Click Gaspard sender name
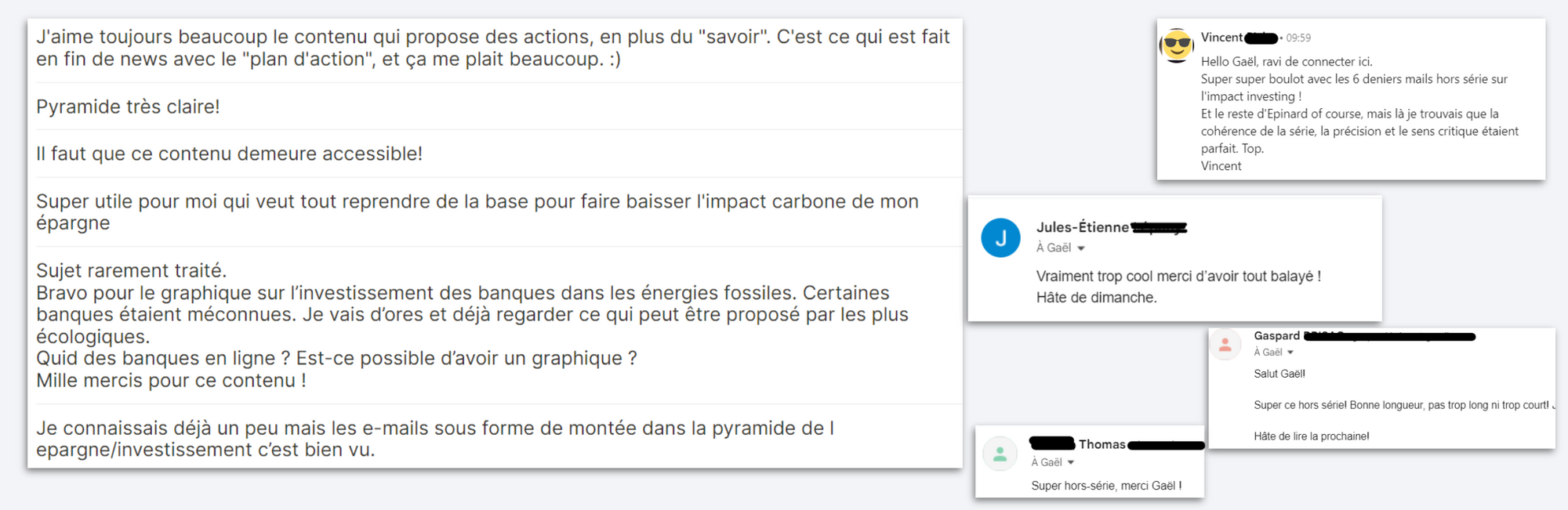Viewport: 1568px width, 510px height. click(x=1276, y=336)
